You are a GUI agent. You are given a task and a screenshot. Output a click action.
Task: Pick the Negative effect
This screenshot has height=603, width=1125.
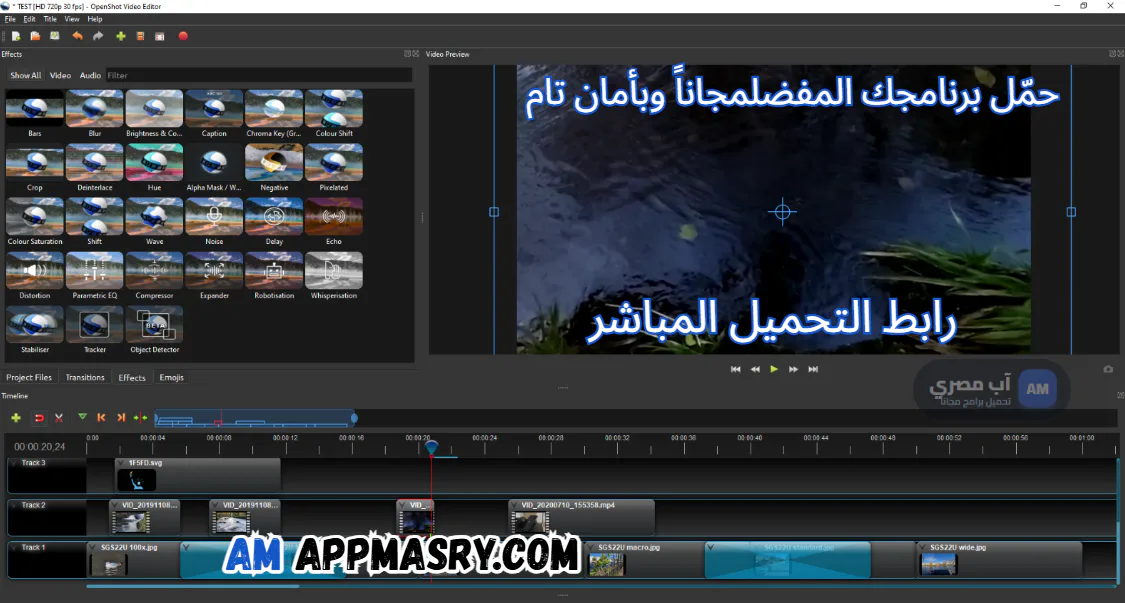click(274, 168)
